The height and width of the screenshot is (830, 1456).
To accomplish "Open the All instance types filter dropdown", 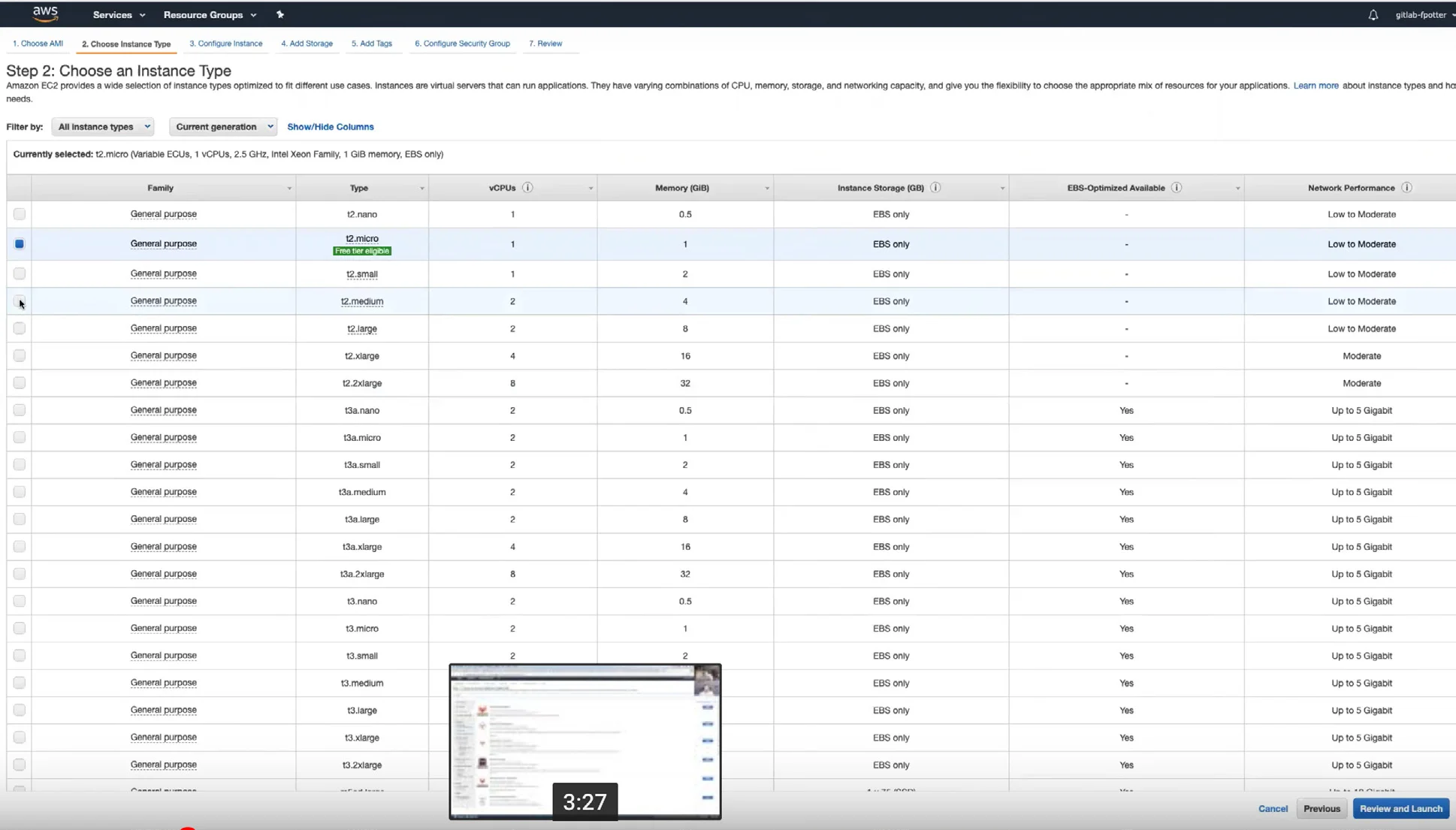I will (x=103, y=126).
